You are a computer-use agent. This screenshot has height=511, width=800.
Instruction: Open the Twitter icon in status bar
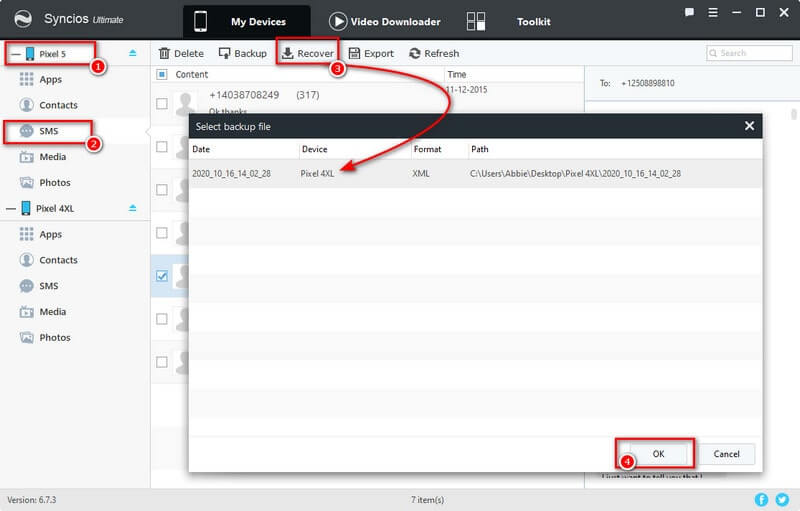781,499
